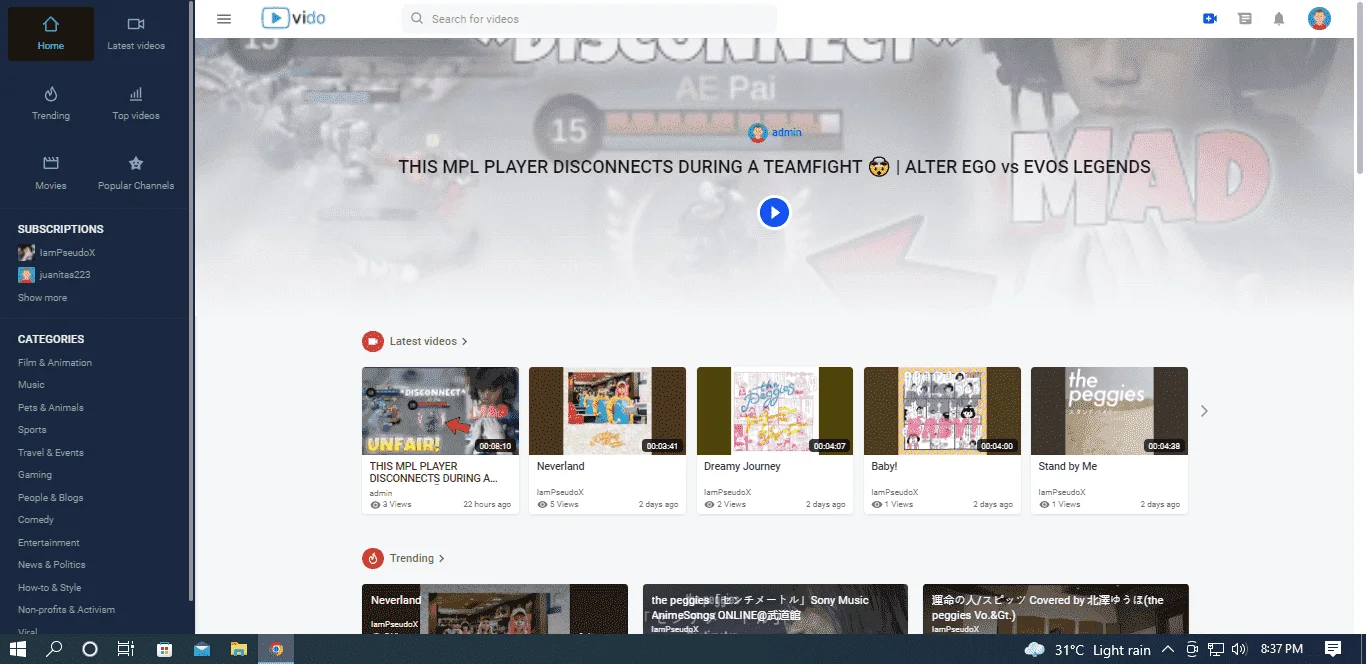Screen dimensions: 1366x664
Task: Open the messages icon in header
Action: point(1244,19)
